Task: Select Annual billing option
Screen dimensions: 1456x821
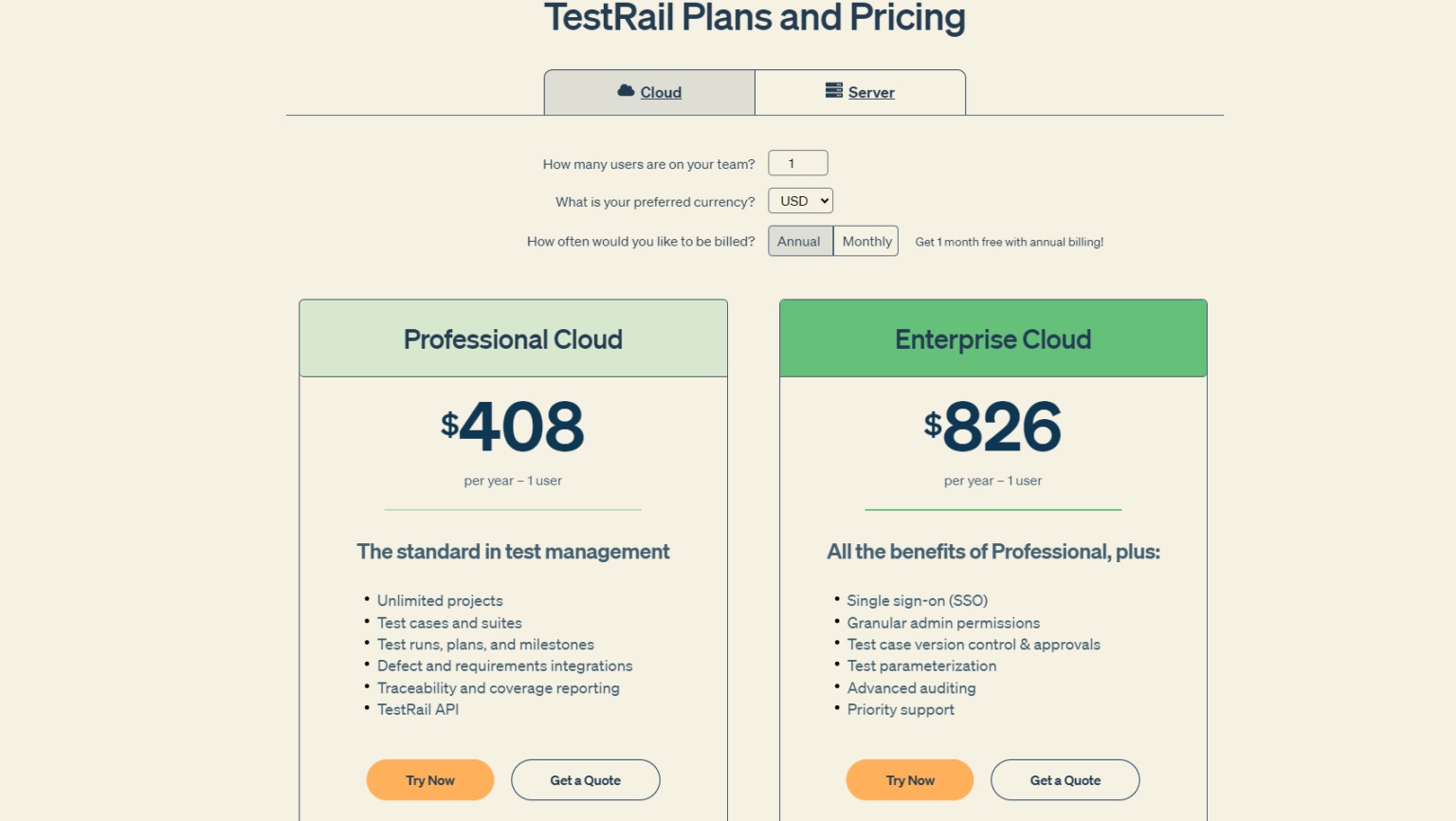Action: click(799, 242)
